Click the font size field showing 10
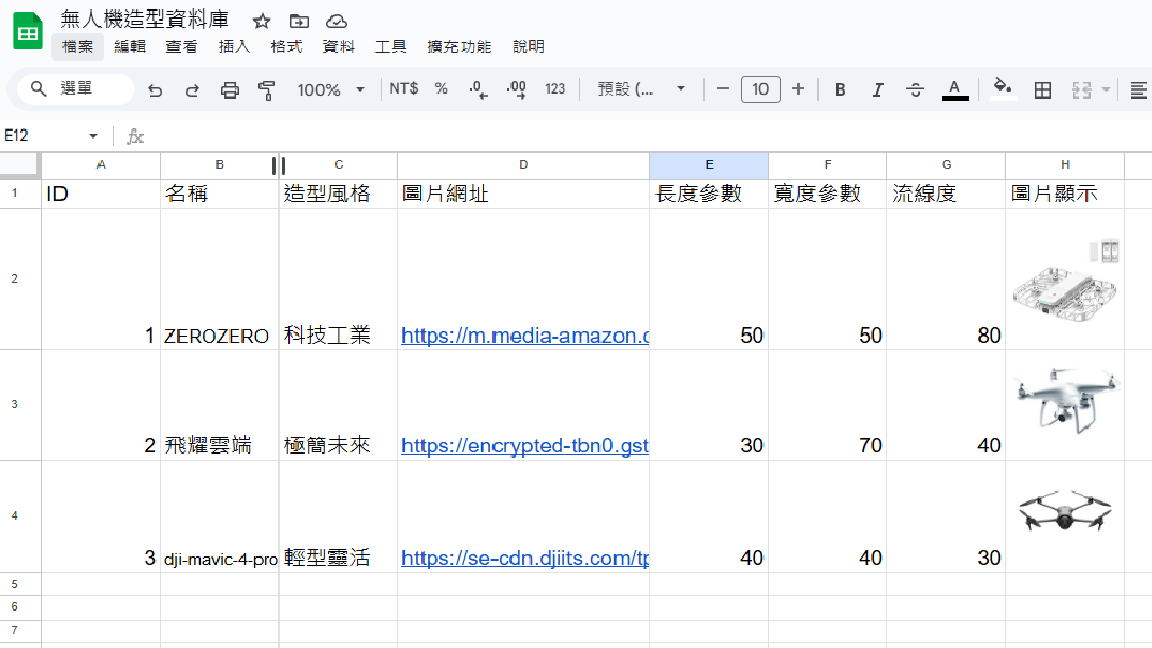The image size is (1152, 648). [760, 90]
